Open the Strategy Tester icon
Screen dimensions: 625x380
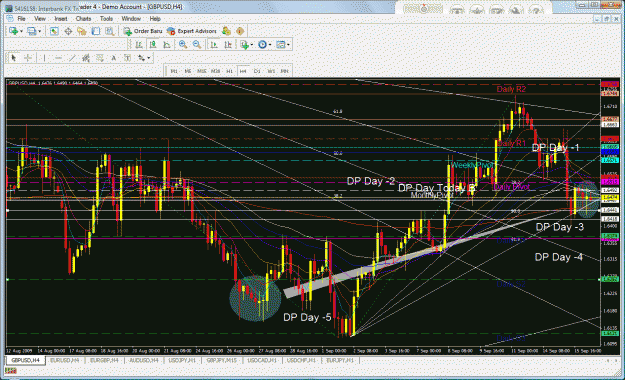109,31
